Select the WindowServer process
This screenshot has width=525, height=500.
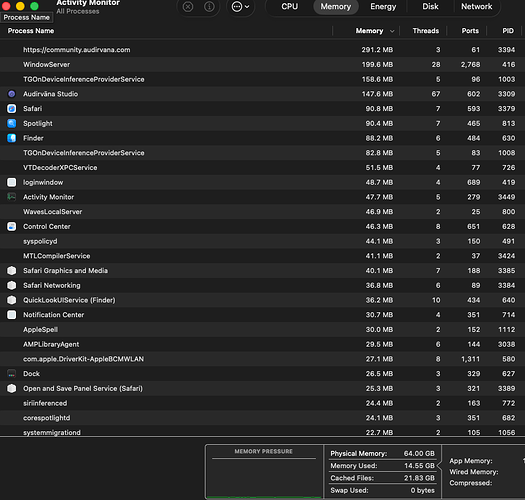click(262, 64)
